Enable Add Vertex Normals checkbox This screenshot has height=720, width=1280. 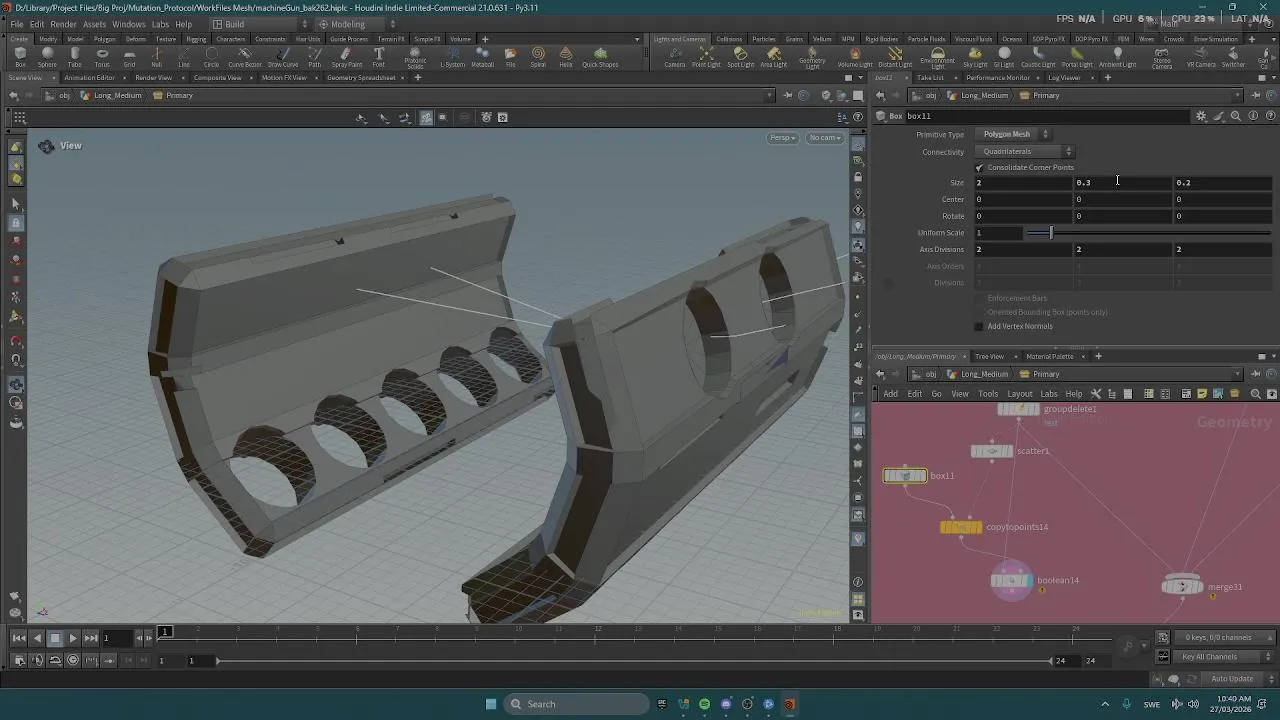coord(979,327)
